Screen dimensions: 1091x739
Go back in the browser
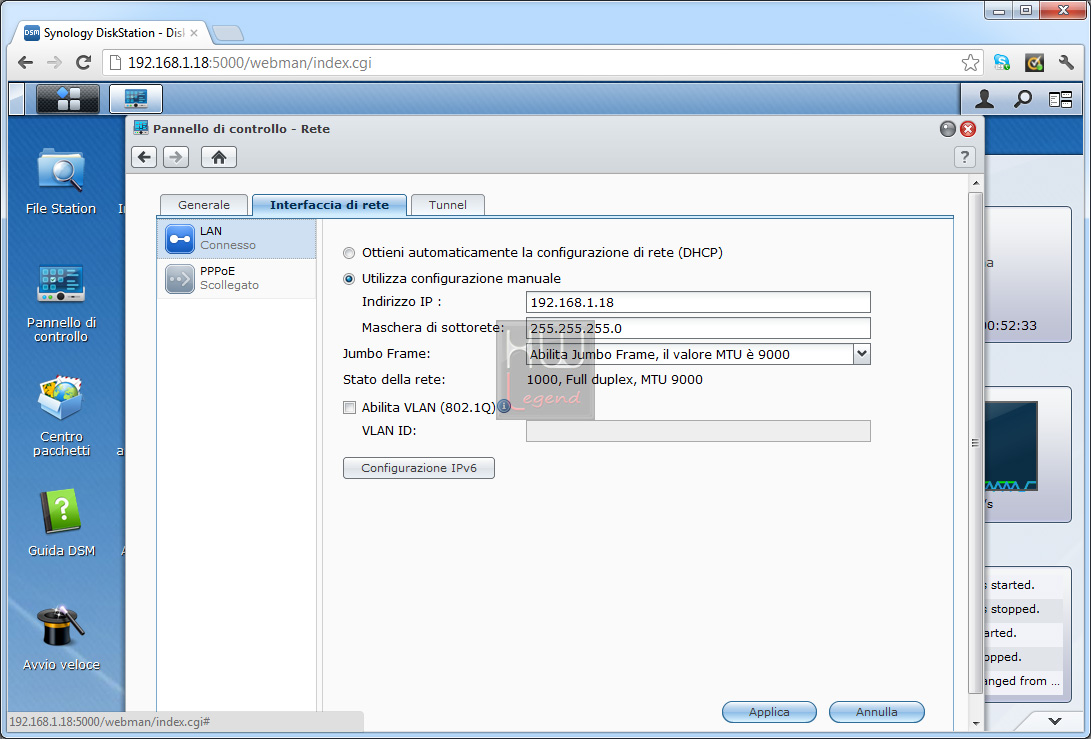pyautogui.click(x=26, y=63)
